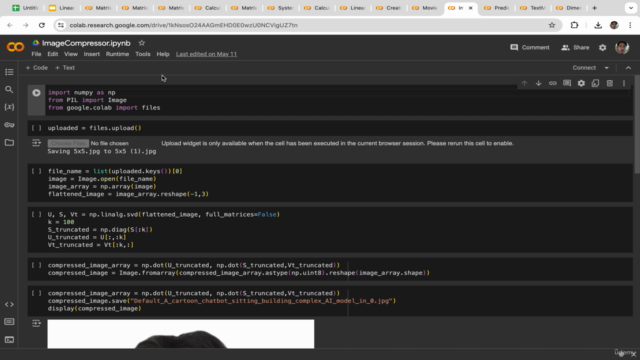
Task: Open the Insert menu
Action: tap(91, 54)
